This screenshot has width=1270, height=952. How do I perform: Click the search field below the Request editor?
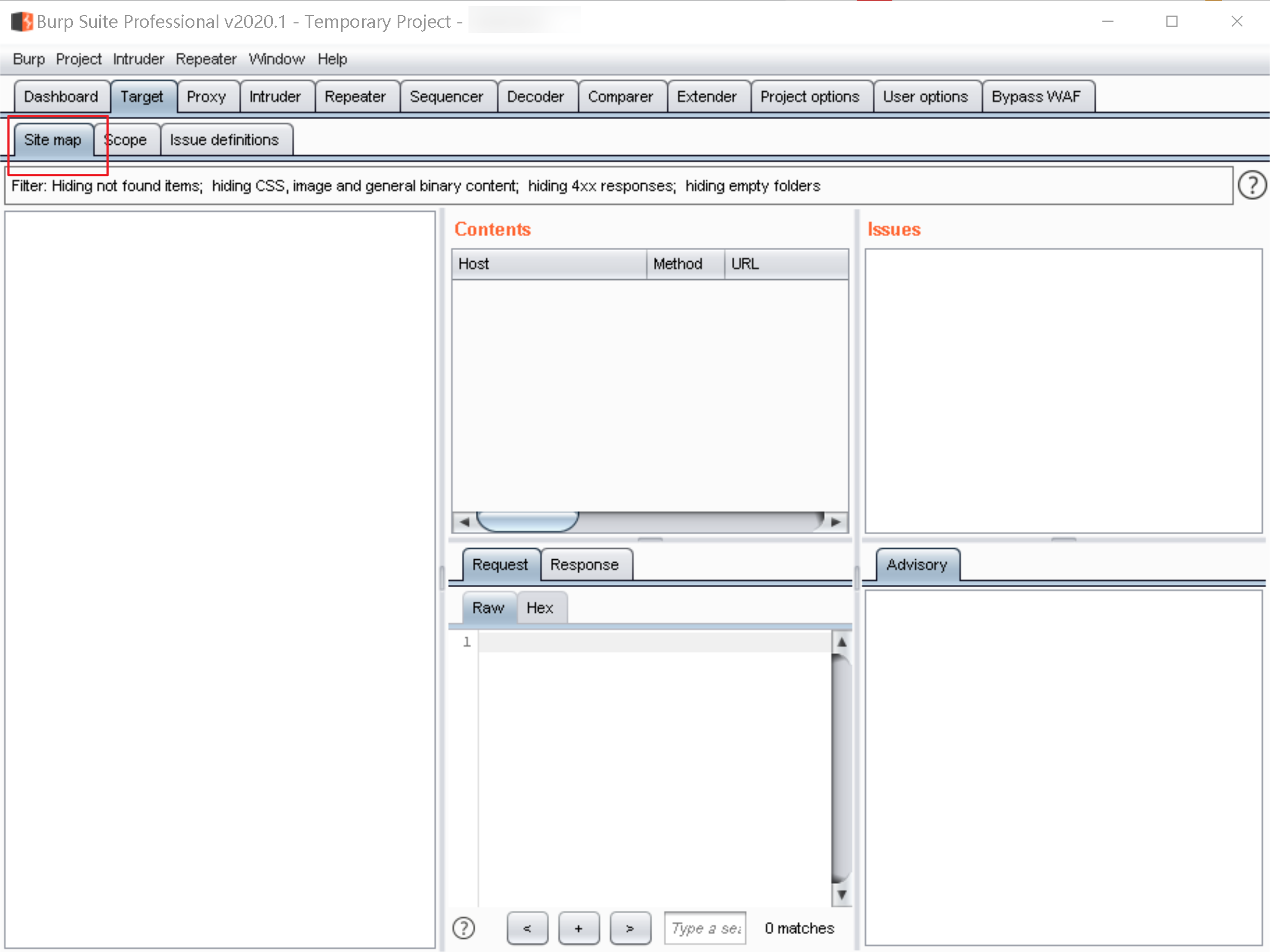coord(705,928)
